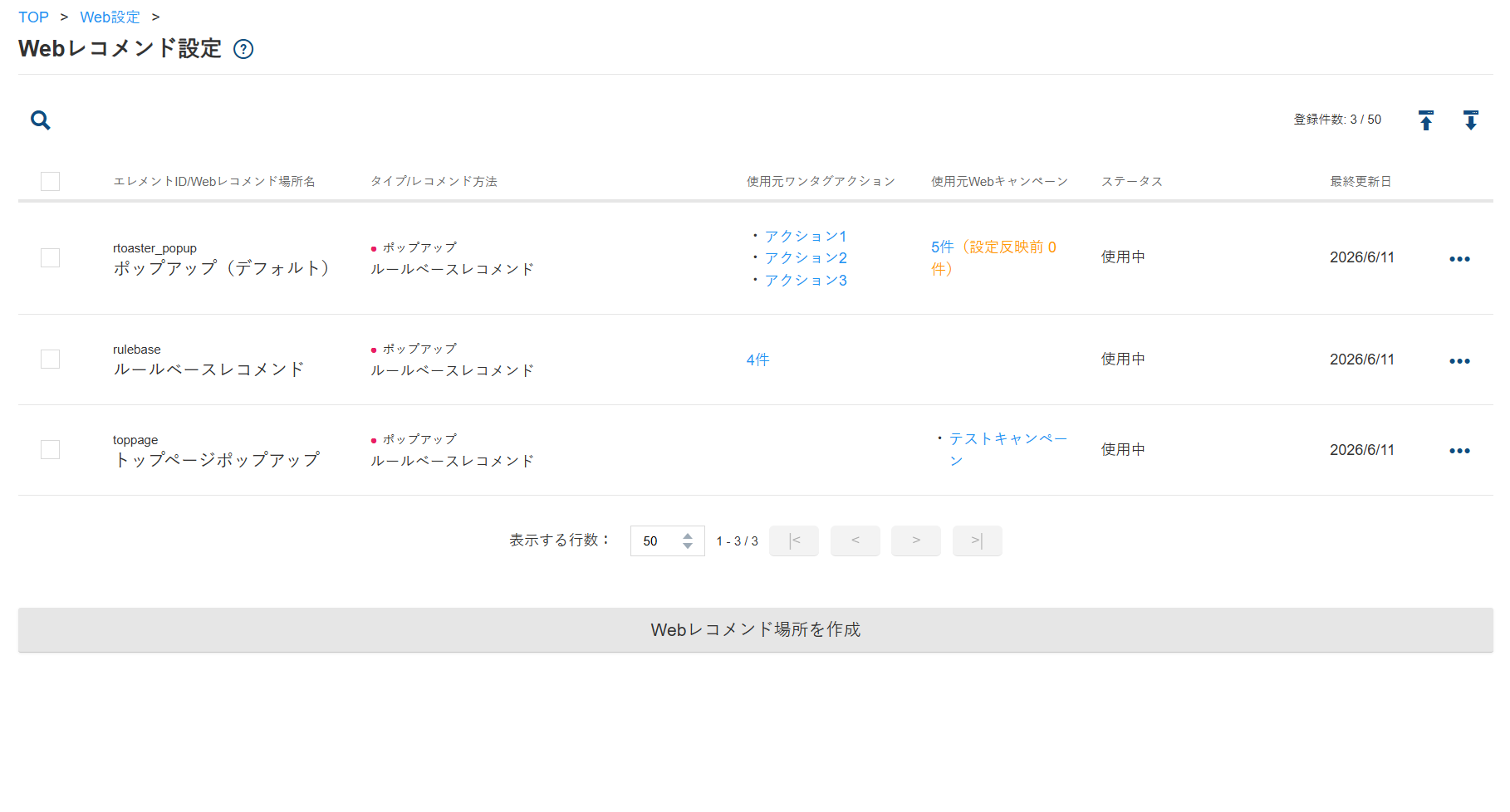Check the rtoaster_popup row checkbox
The width and height of the screenshot is (1510, 812).
click(x=50, y=257)
